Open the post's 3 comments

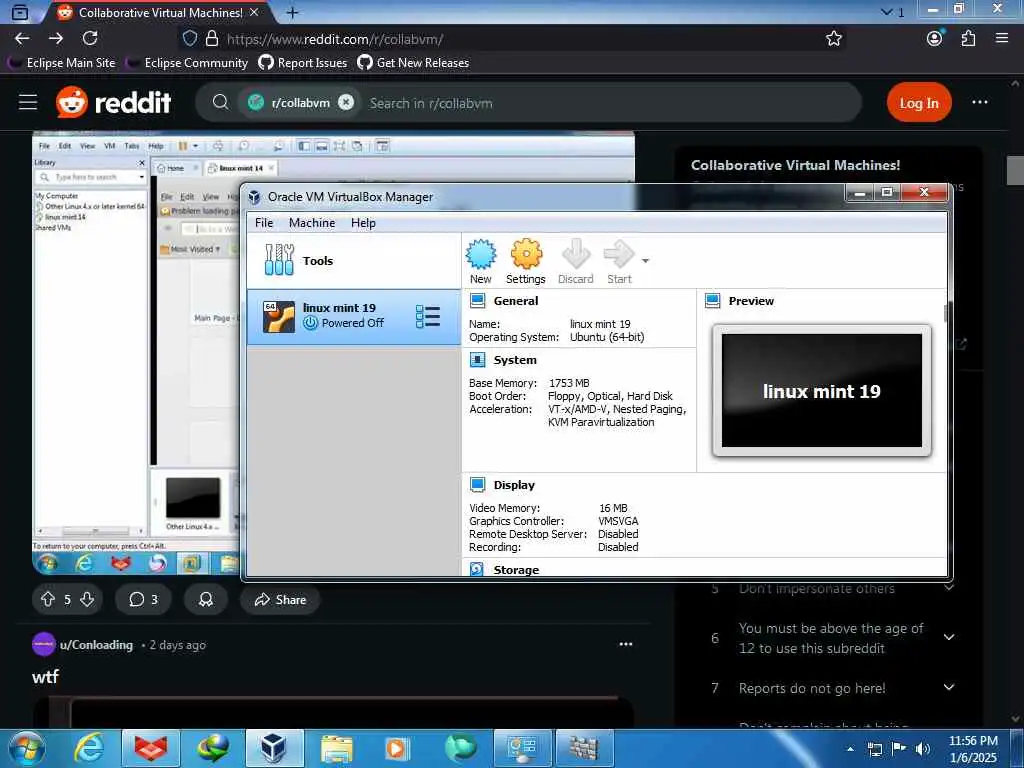(144, 600)
